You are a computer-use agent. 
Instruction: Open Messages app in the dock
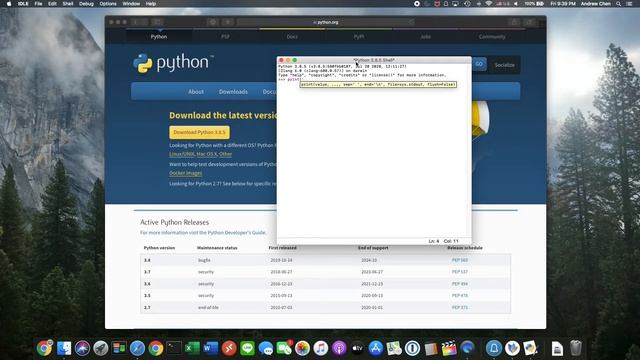(266, 348)
